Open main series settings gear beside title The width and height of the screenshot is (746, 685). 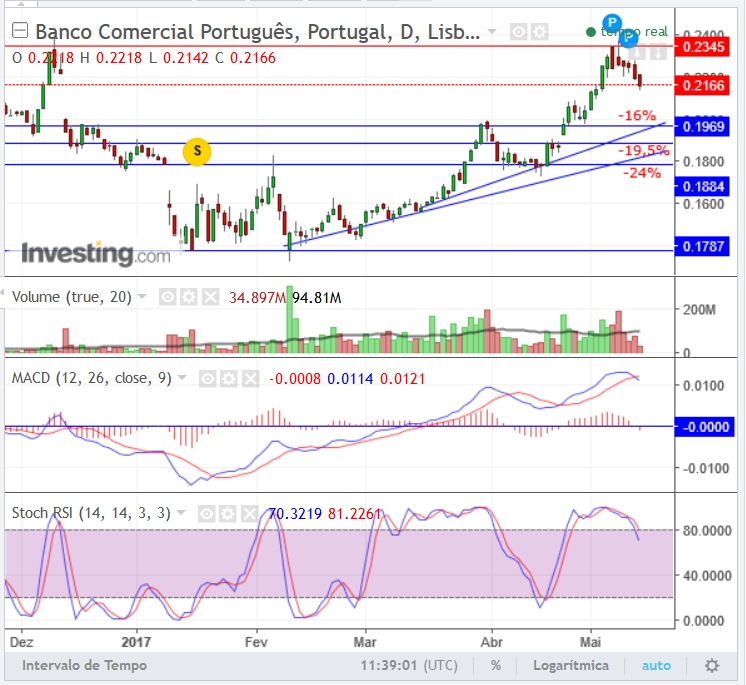[540, 32]
